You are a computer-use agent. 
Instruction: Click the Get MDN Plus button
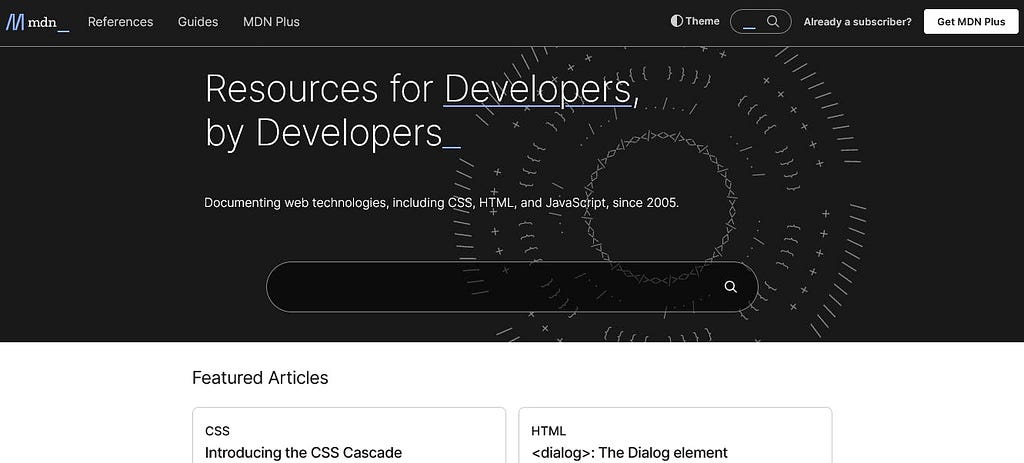[971, 22]
